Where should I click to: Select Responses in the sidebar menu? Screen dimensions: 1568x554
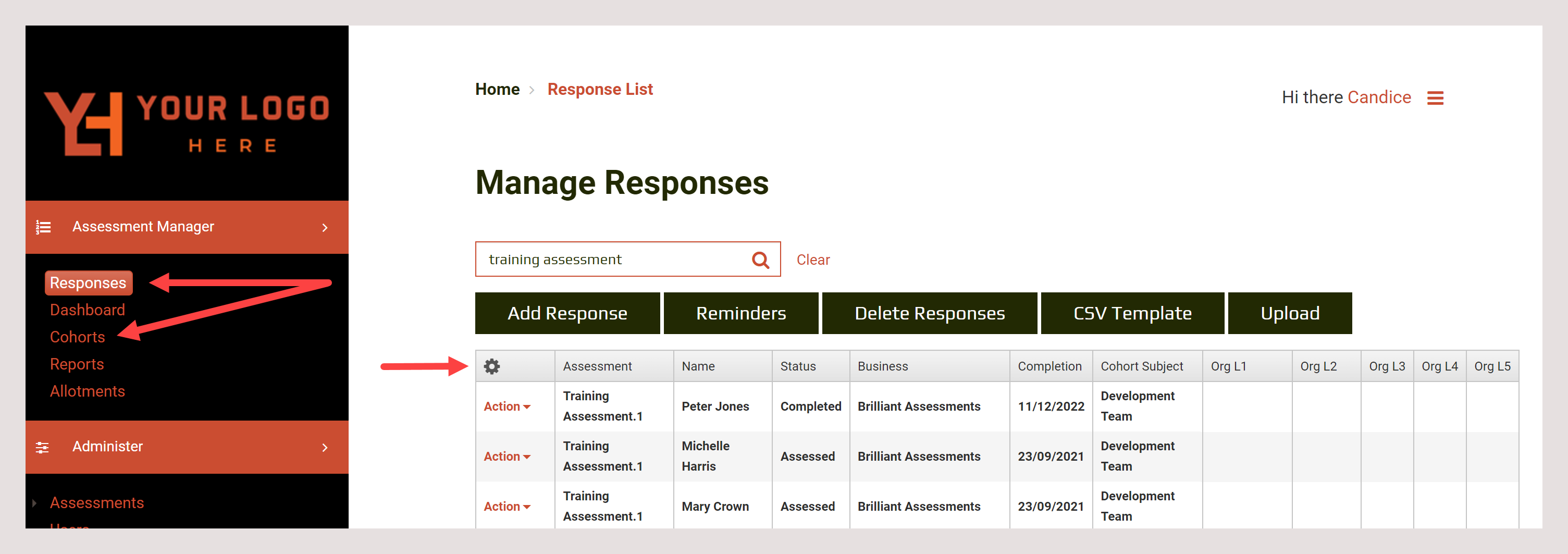88,282
